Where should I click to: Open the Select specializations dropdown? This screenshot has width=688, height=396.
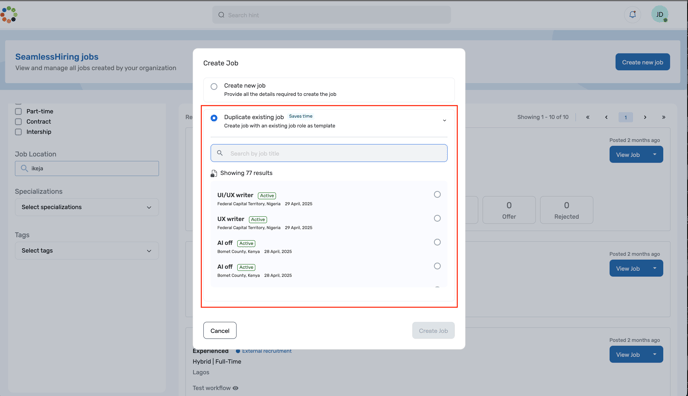tap(87, 207)
